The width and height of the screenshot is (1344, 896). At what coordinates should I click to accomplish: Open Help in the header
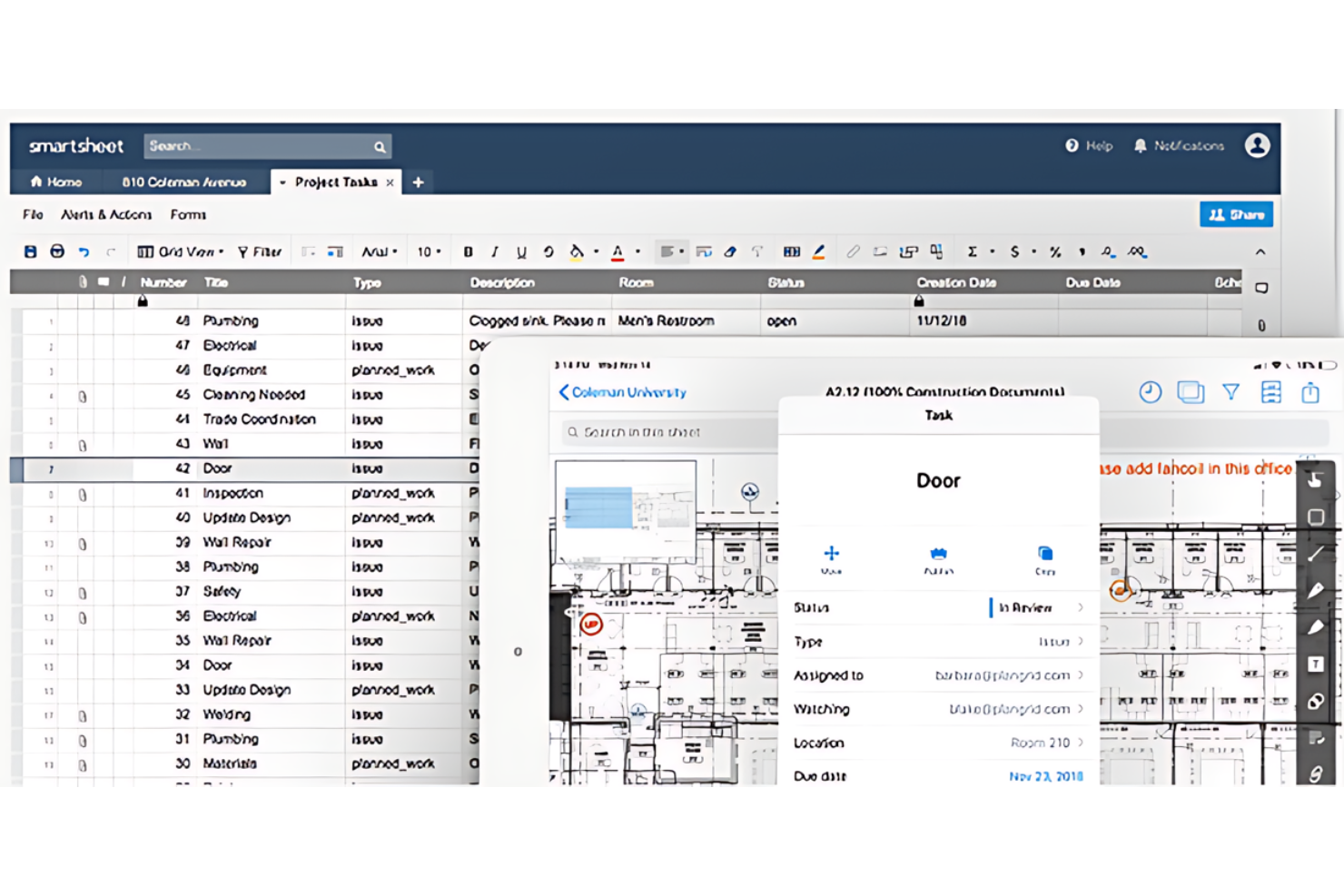1089,145
